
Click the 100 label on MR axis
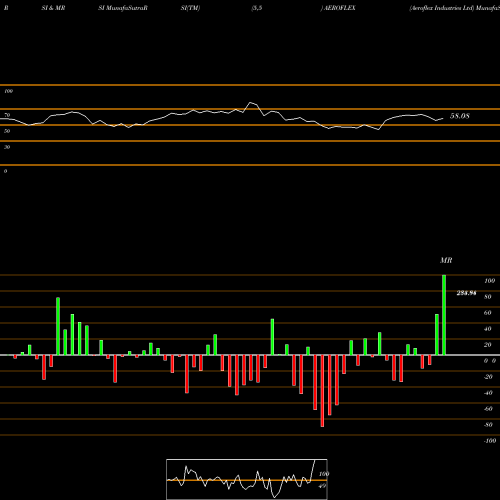[489, 281]
